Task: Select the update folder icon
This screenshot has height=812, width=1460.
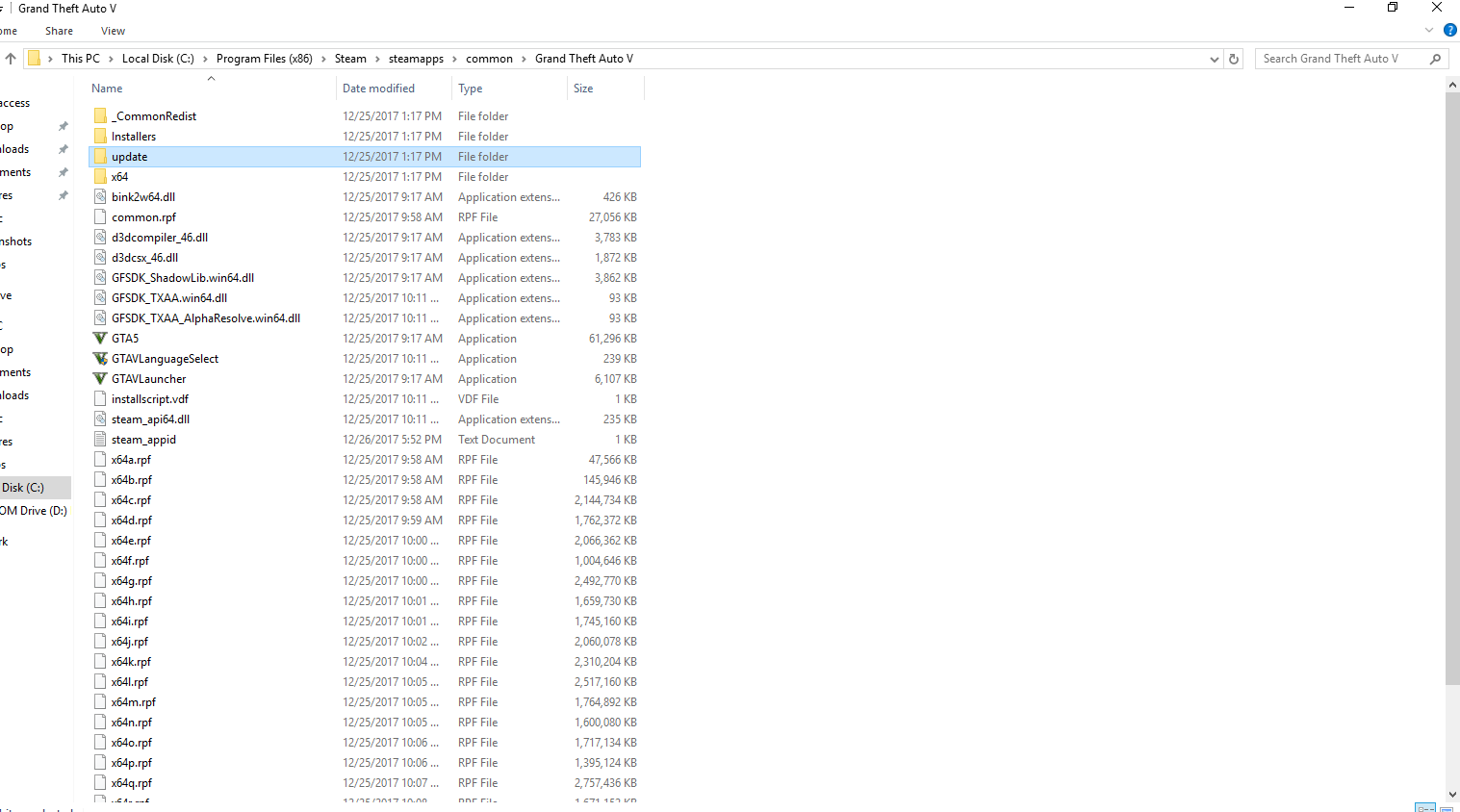Action: pyautogui.click(x=100, y=156)
